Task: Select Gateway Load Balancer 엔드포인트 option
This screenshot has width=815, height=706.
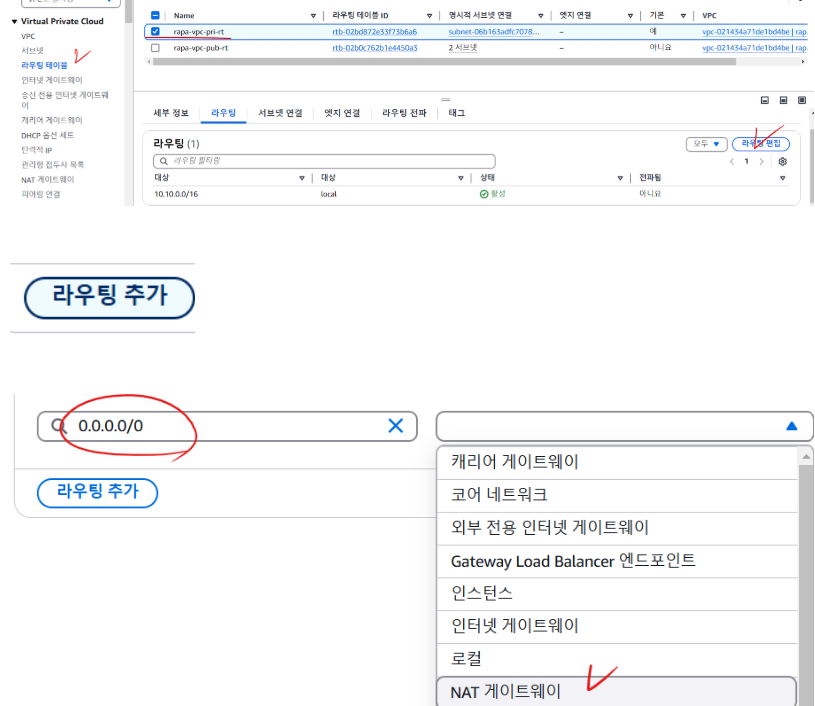Action: (x=617, y=561)
